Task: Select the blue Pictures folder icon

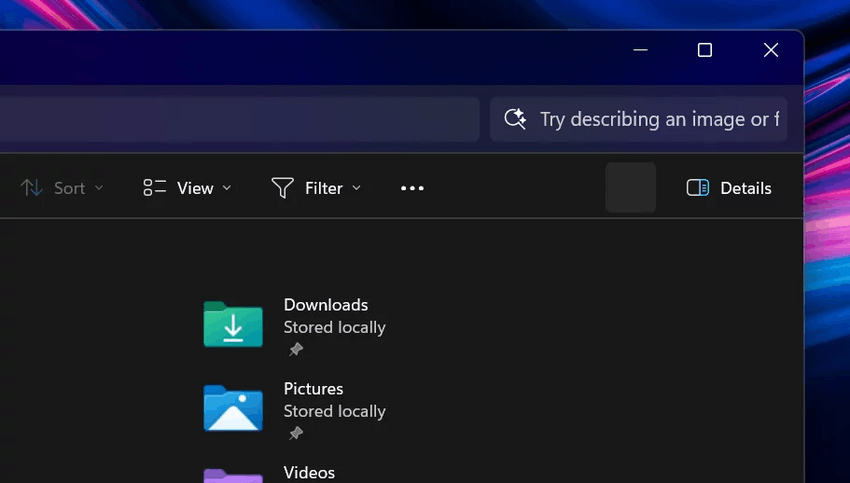Action: [x=233, y=408]
